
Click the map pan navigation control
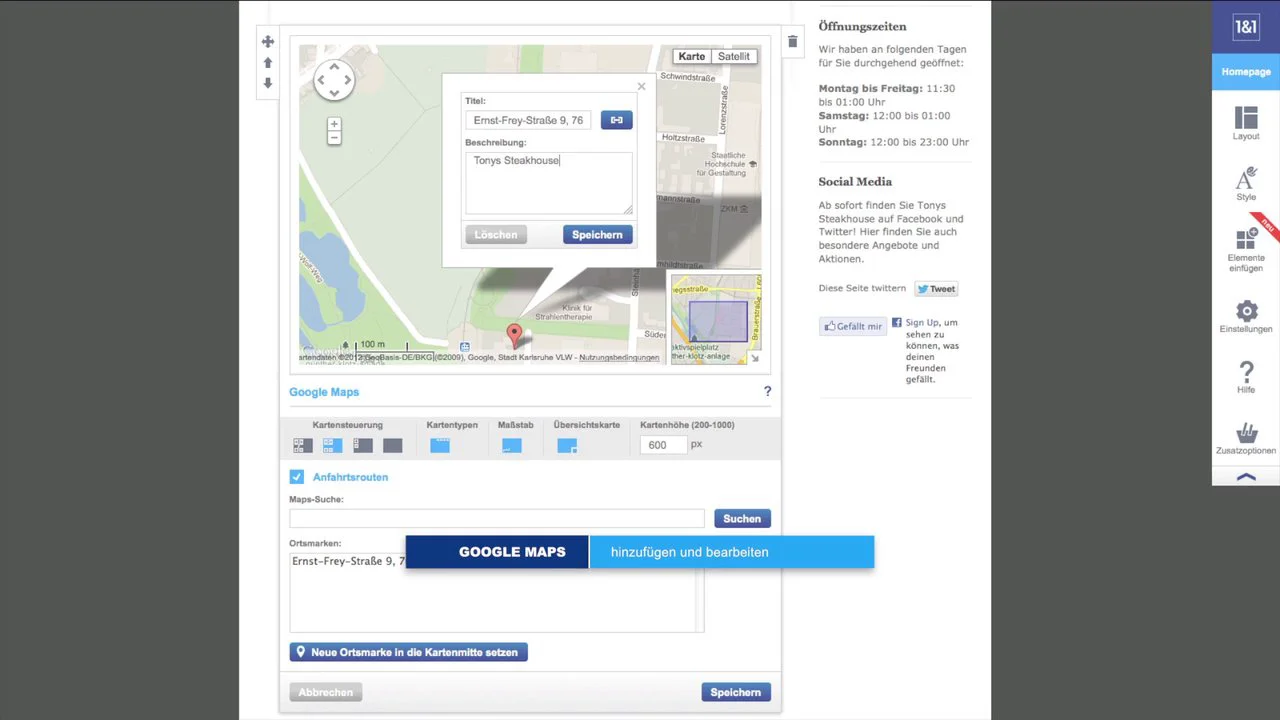click(x=334, y=80)
